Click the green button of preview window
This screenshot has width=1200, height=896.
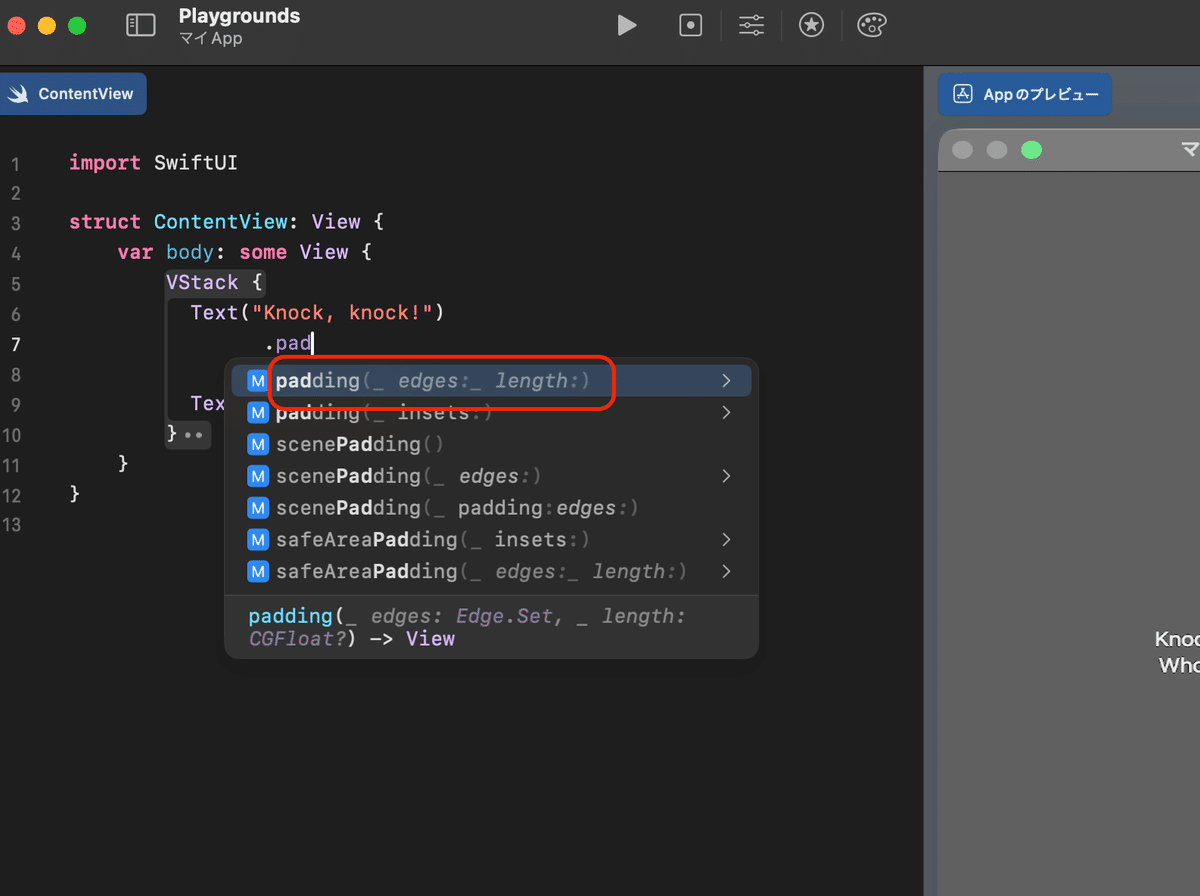tap(1031, 150)
